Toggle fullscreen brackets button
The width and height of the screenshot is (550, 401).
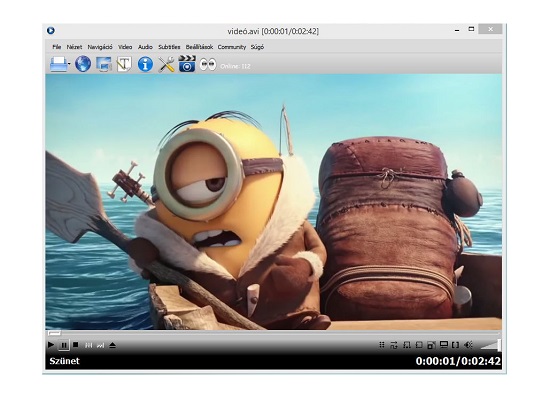455,345
